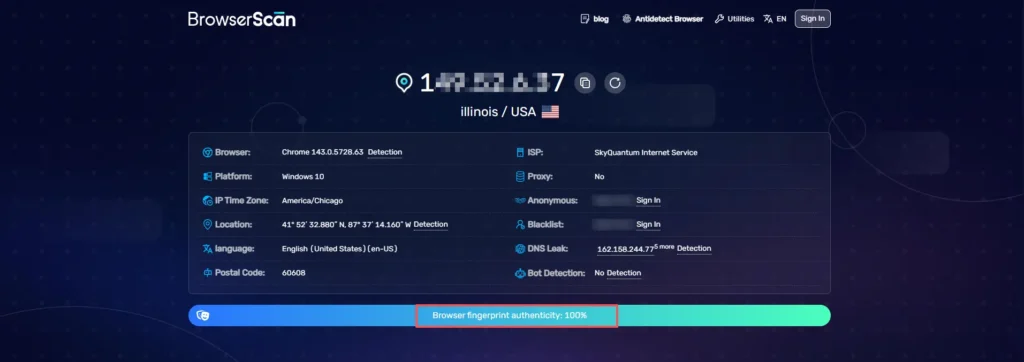The height and width of the screenshot is (362, 1024).
Task: Open the EN language selector
Action: (x=781, y=19)
